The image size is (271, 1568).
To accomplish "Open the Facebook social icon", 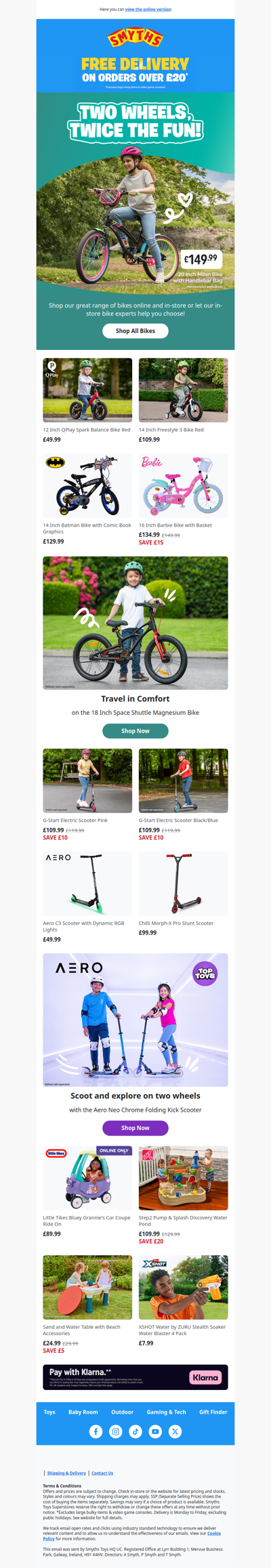I will 96,1431.
